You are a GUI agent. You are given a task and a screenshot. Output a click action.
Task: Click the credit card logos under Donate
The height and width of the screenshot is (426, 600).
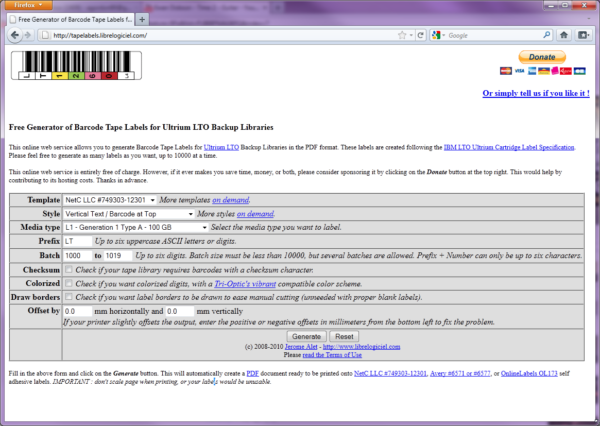click(x=542, y=71)
